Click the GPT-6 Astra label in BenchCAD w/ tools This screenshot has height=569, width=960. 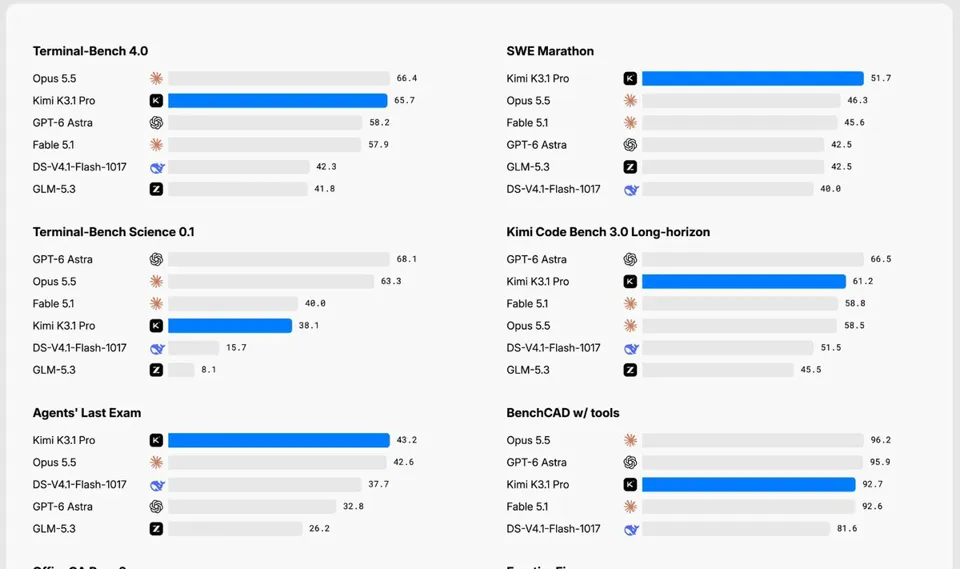click(x=536, y=462)
